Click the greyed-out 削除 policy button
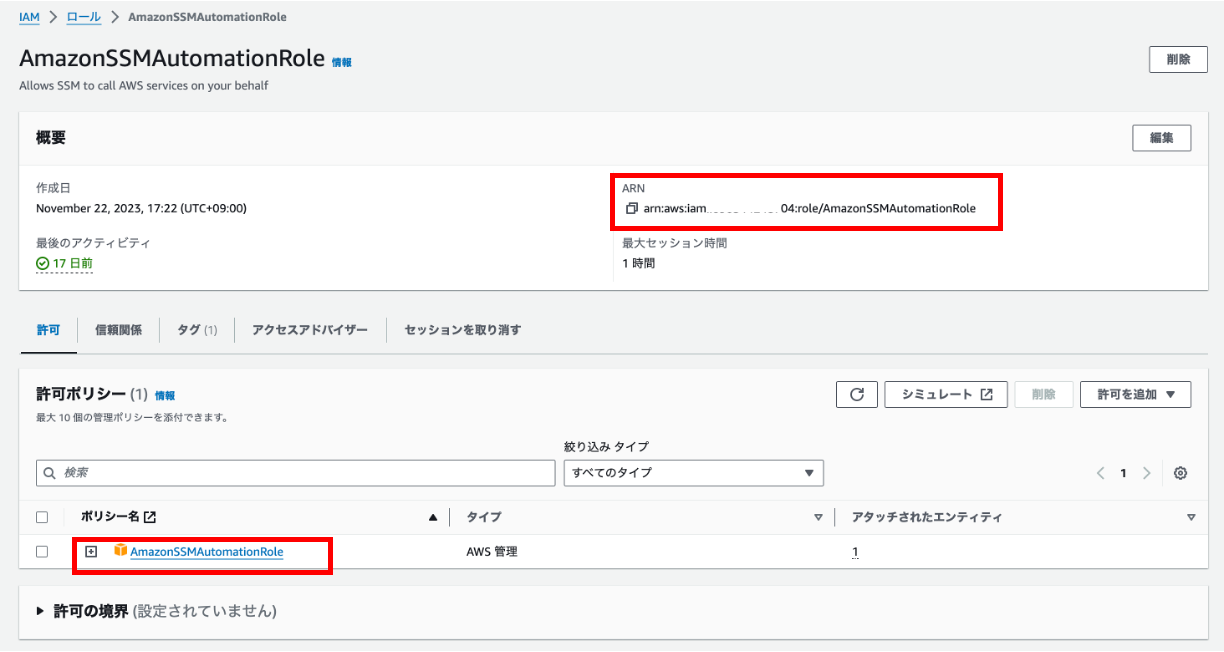Screen dimensions: 1224x652 (x=1044, y=394)
